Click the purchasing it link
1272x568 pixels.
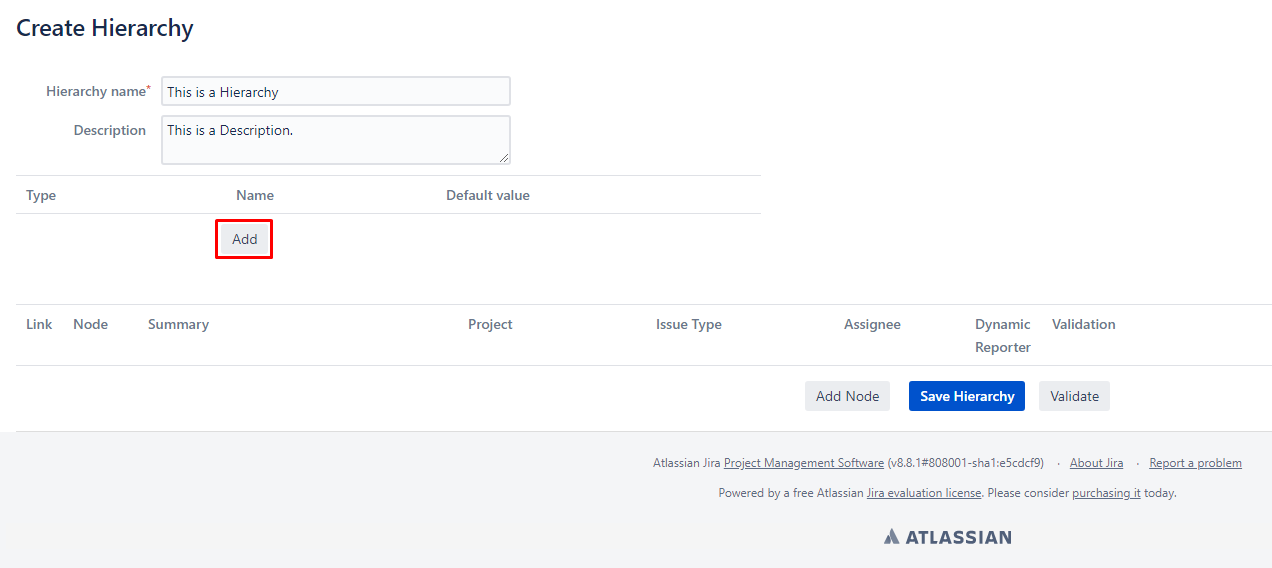click(1106, 493)
